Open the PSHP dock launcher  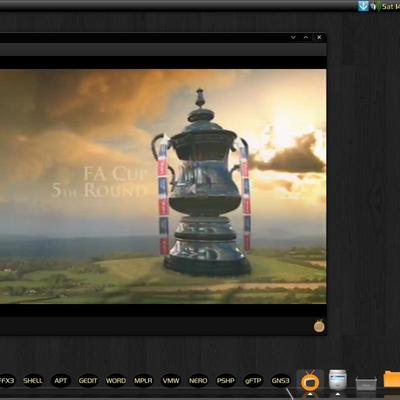click(x=225, y=380)
